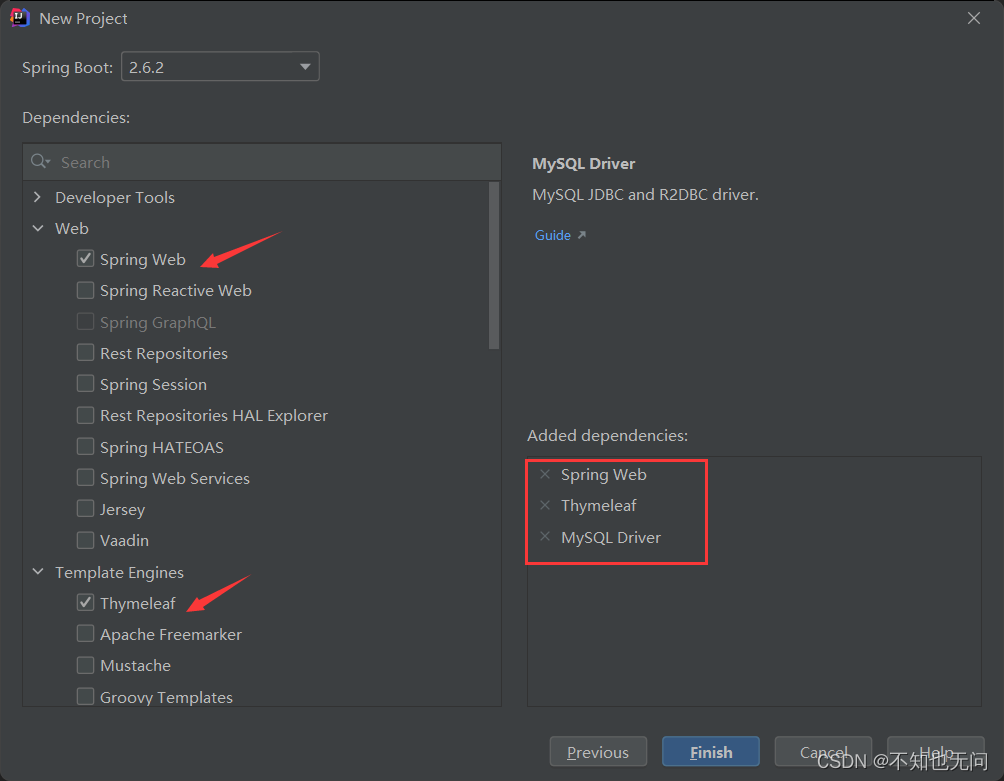This screenshot has width=1004, height=781.
Task: Click the IntelliJ IDEA logo icon
Action: pyautogui.click(x=20, y=18)
